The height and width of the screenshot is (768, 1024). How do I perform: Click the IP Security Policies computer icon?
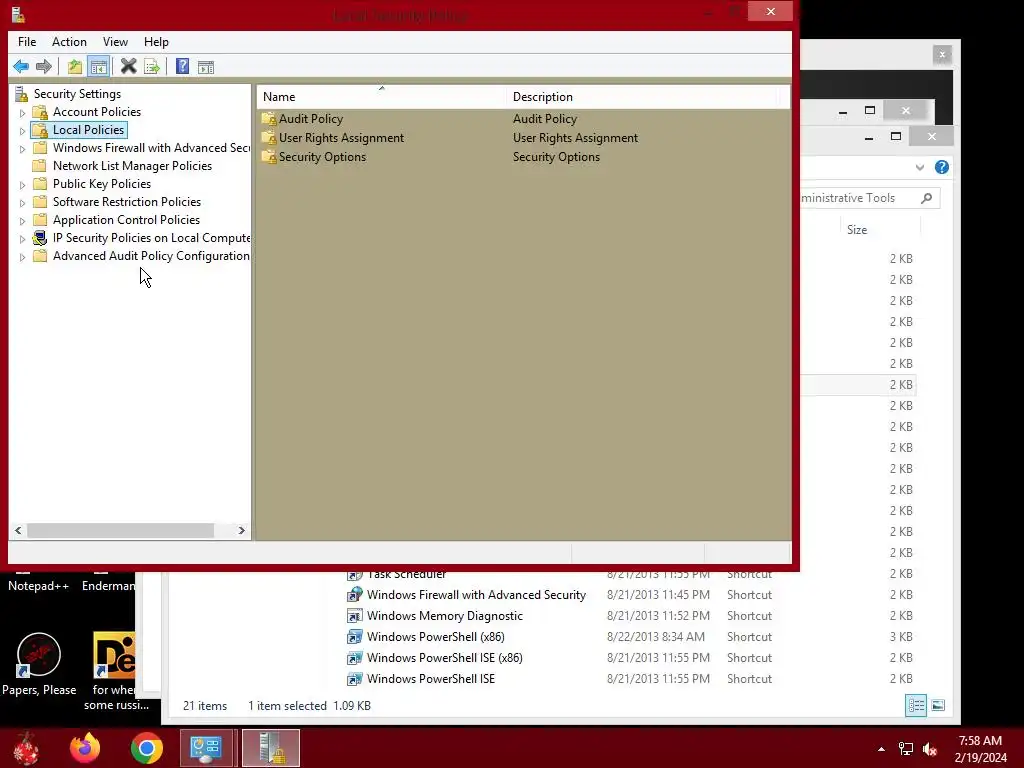[x=40, y=238]
